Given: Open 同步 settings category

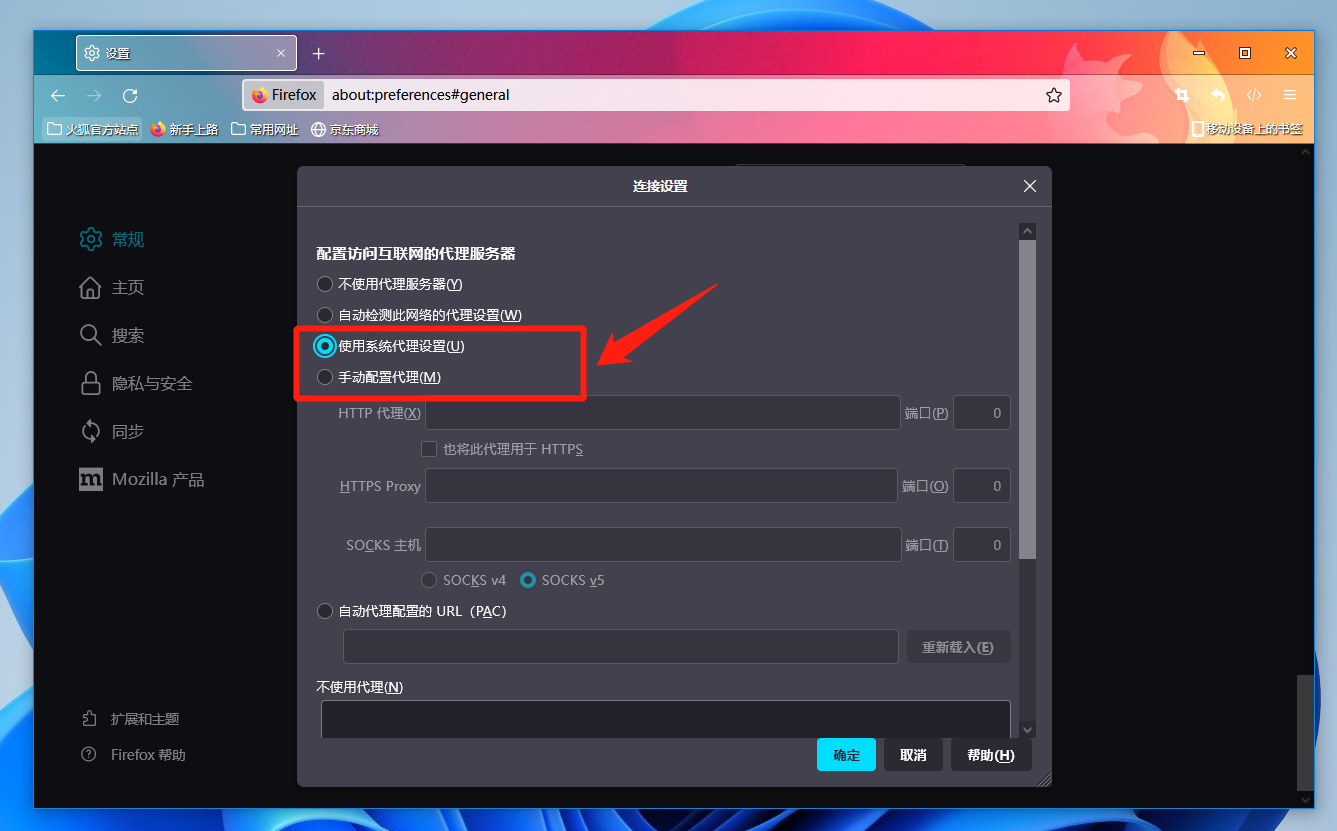Looking at the screenshot, I should 112,431.
